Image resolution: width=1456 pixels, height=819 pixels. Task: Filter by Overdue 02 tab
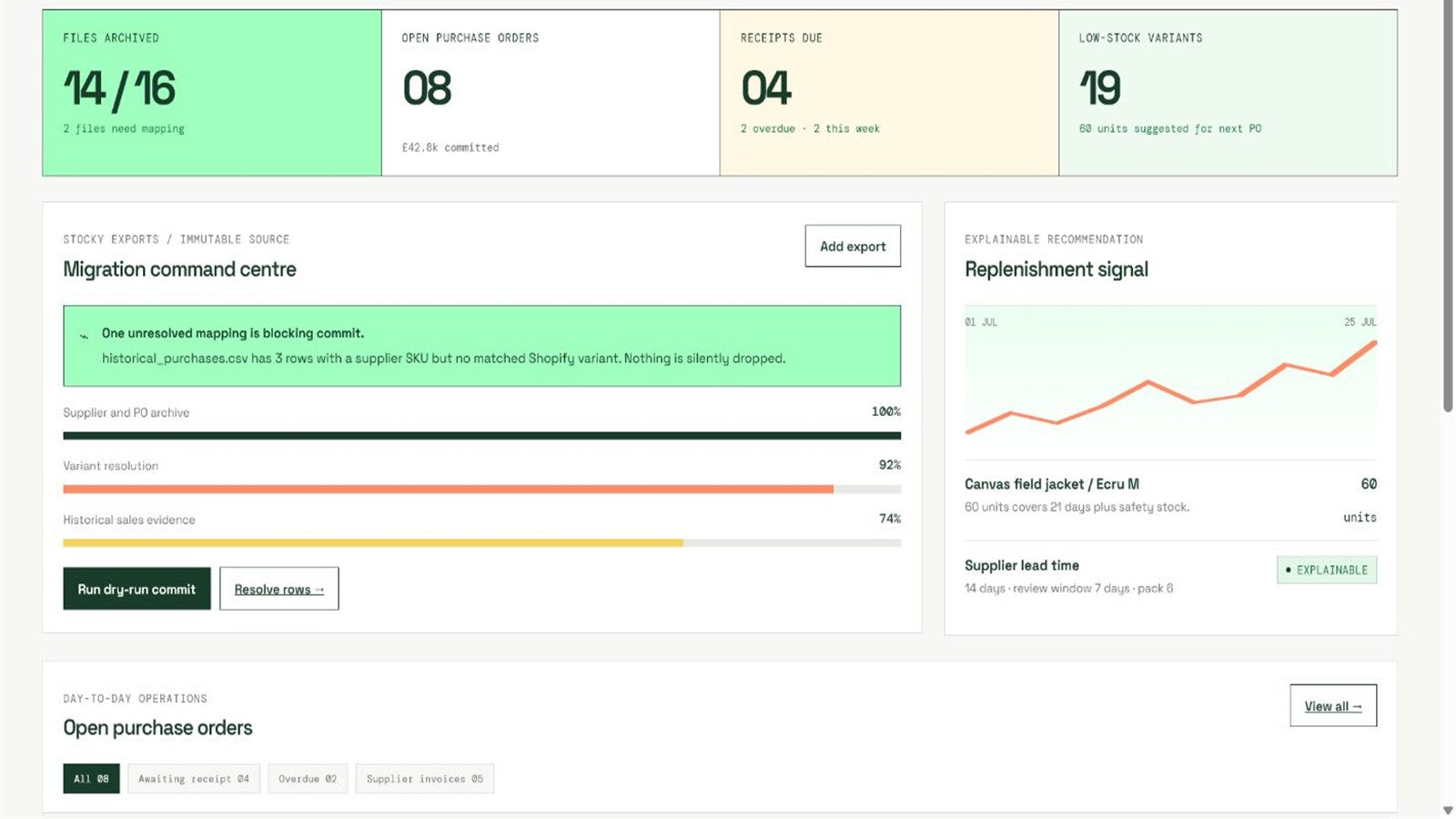coord(308,778)
